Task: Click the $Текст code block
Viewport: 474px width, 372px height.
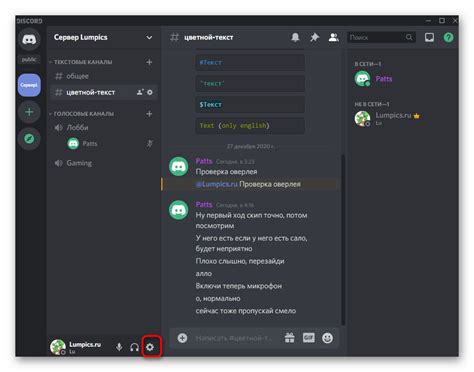Action: 250,105
